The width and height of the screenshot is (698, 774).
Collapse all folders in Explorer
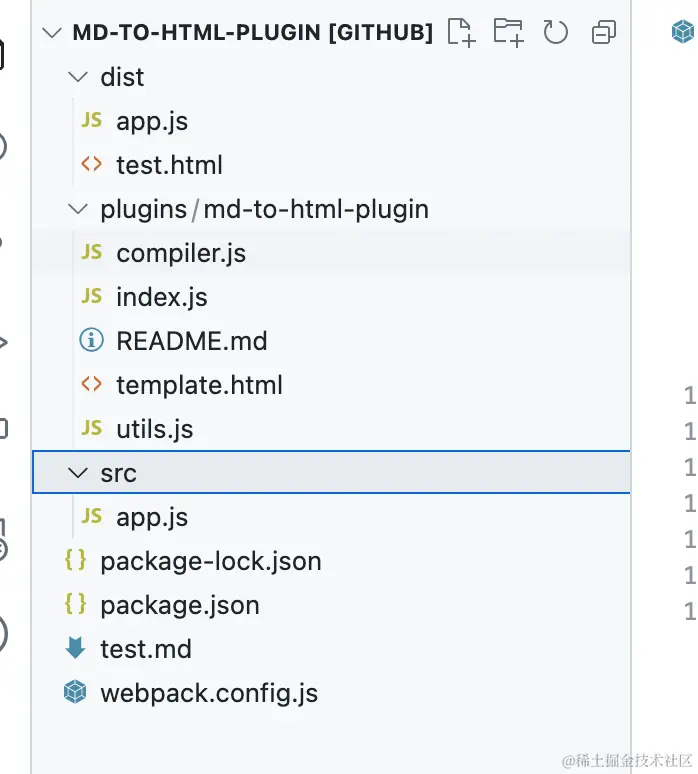pyautogui.click(x=603, y=32)
